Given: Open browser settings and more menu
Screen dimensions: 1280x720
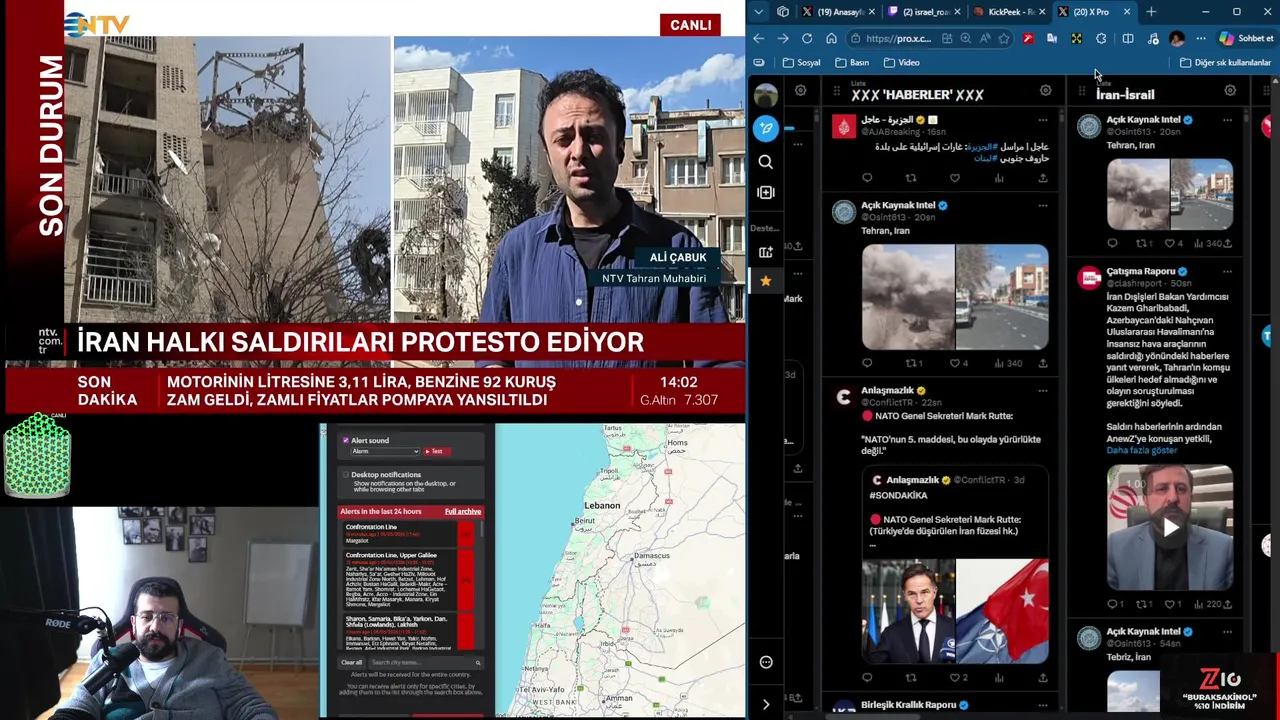Looking at the screenshot, I should pyautogui.click(x=1201, y=38).
